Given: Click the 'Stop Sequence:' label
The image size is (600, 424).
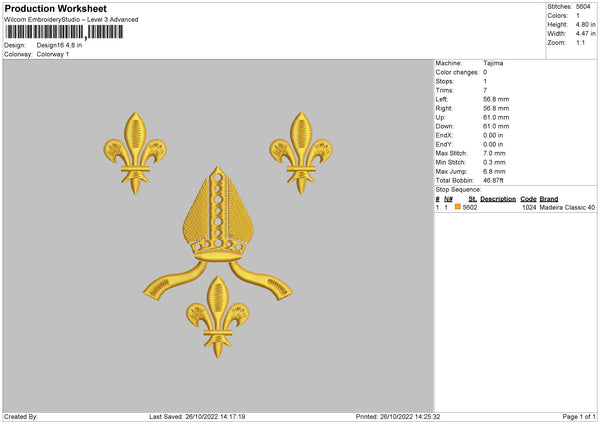Looking at the screenshot, I should point(458,190).
